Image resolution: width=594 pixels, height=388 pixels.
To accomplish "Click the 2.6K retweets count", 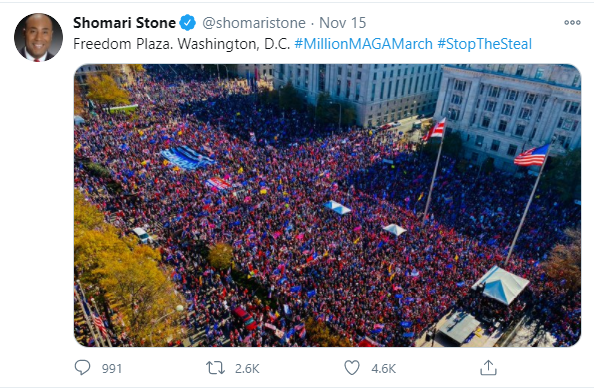I will (247, 369).
